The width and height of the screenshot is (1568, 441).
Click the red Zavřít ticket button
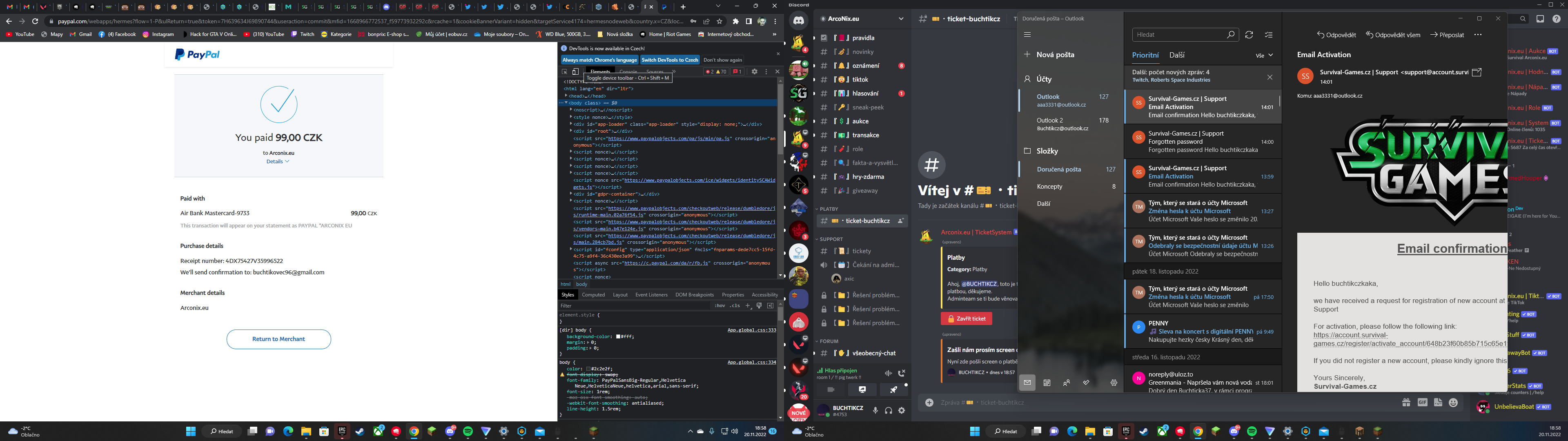(967, 318)
